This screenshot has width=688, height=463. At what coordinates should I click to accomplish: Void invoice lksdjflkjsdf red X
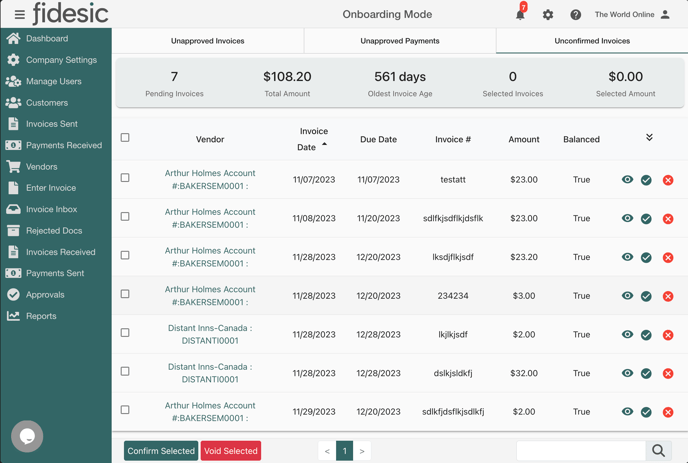point(668,257)
